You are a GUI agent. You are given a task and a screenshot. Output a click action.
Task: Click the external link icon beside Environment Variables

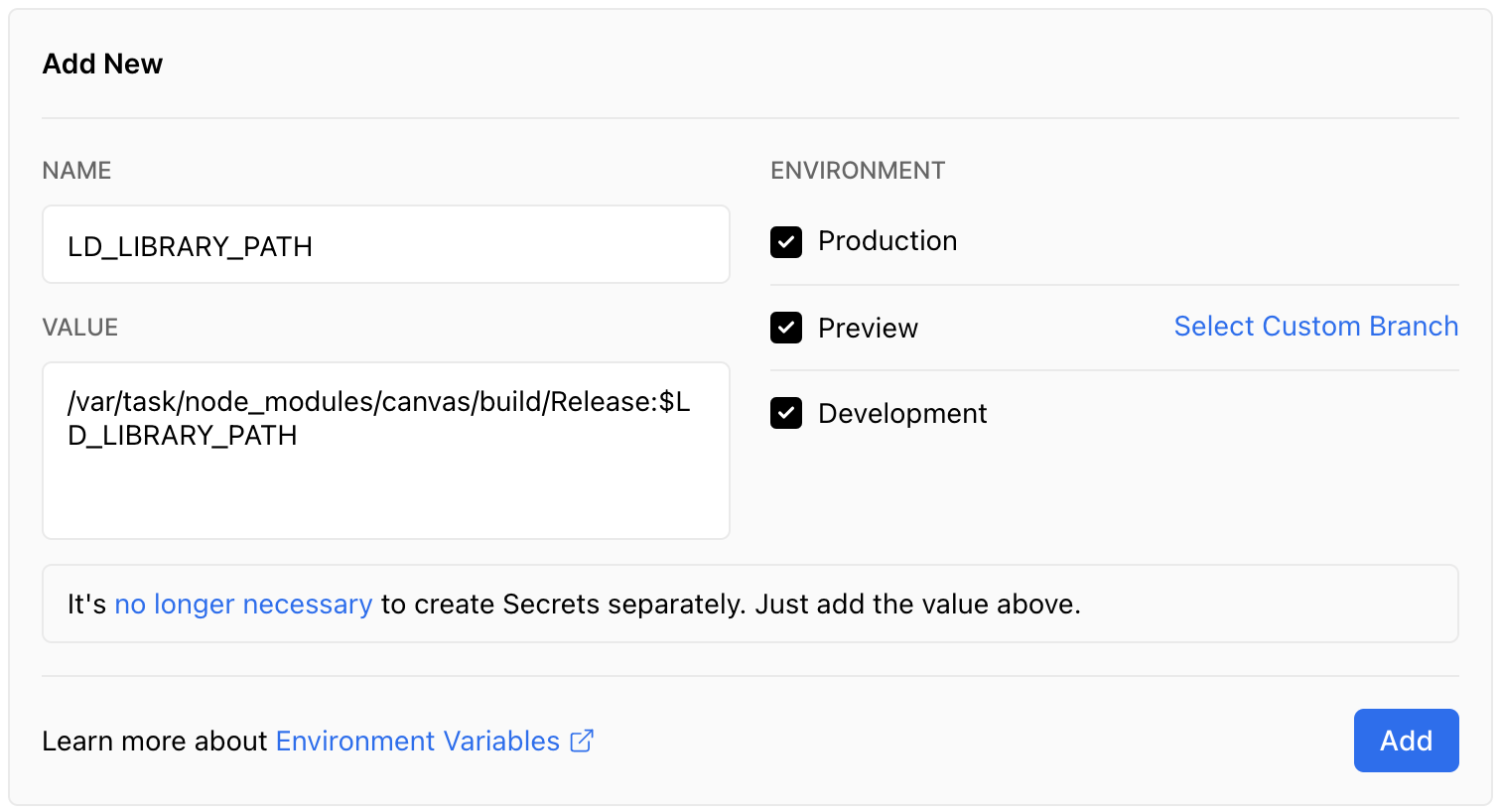pos(583,741)
